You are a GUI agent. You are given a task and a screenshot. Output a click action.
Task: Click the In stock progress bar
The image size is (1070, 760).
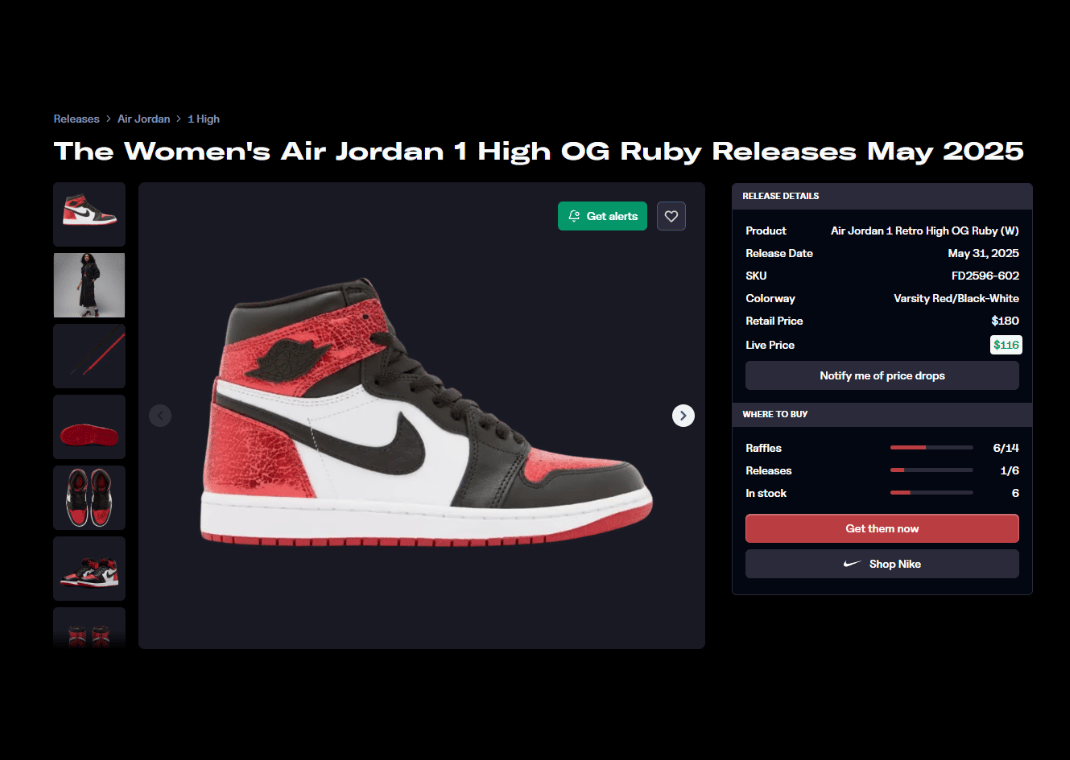[x=931, y=493]
